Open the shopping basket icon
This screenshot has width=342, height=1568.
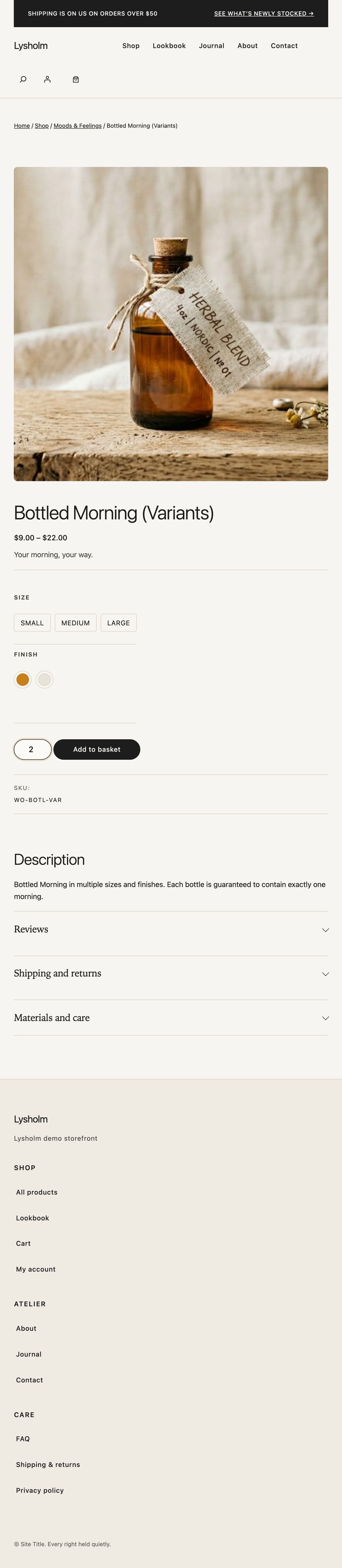[x=76, y=79]
